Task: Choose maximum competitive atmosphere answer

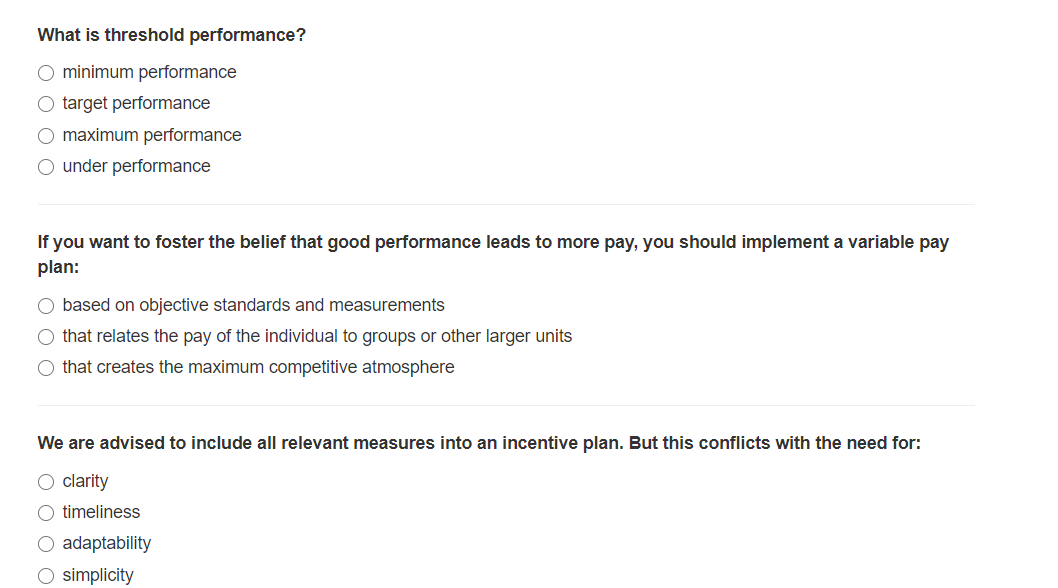Action: 46,367
